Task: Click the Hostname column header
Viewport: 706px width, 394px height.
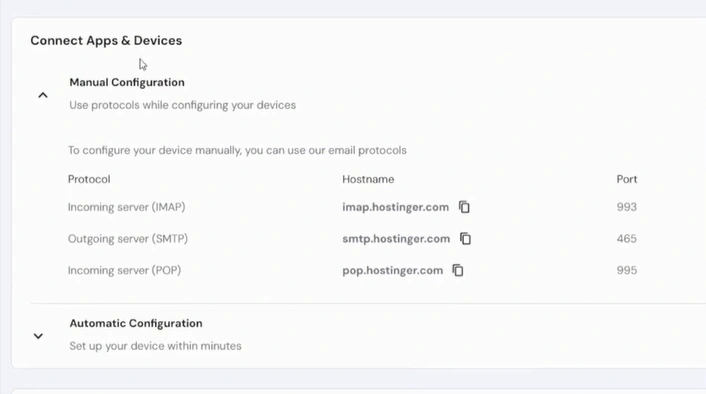Action: point(368,179)
